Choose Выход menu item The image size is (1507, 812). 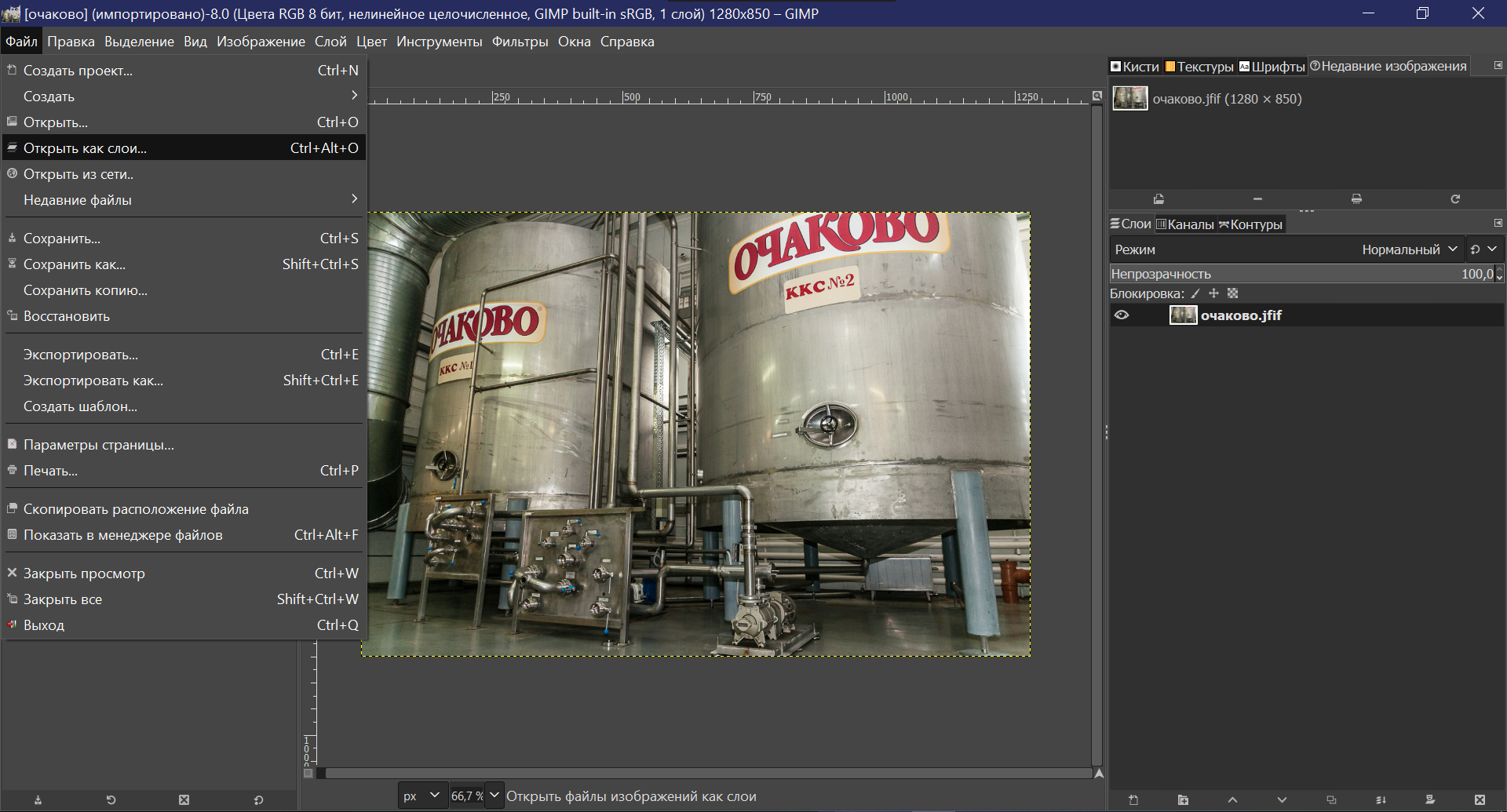184,625
